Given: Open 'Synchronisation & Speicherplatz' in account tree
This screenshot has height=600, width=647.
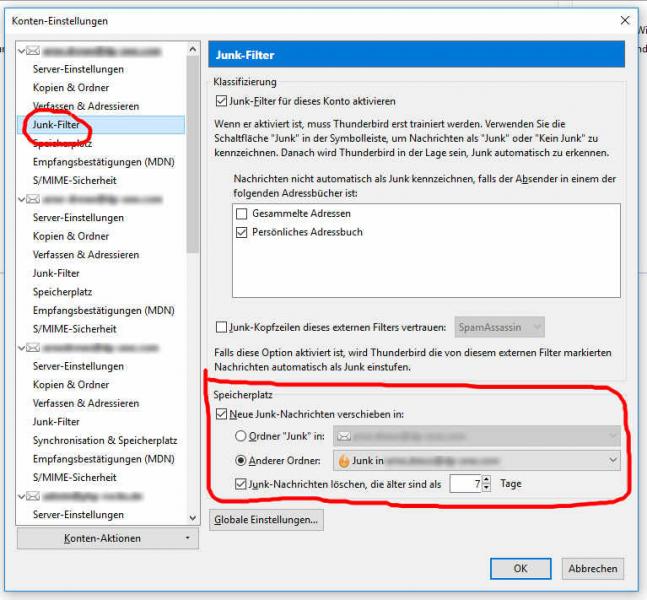Looking at the screenshot, I should pyautogui.click(x=104, y=440).
